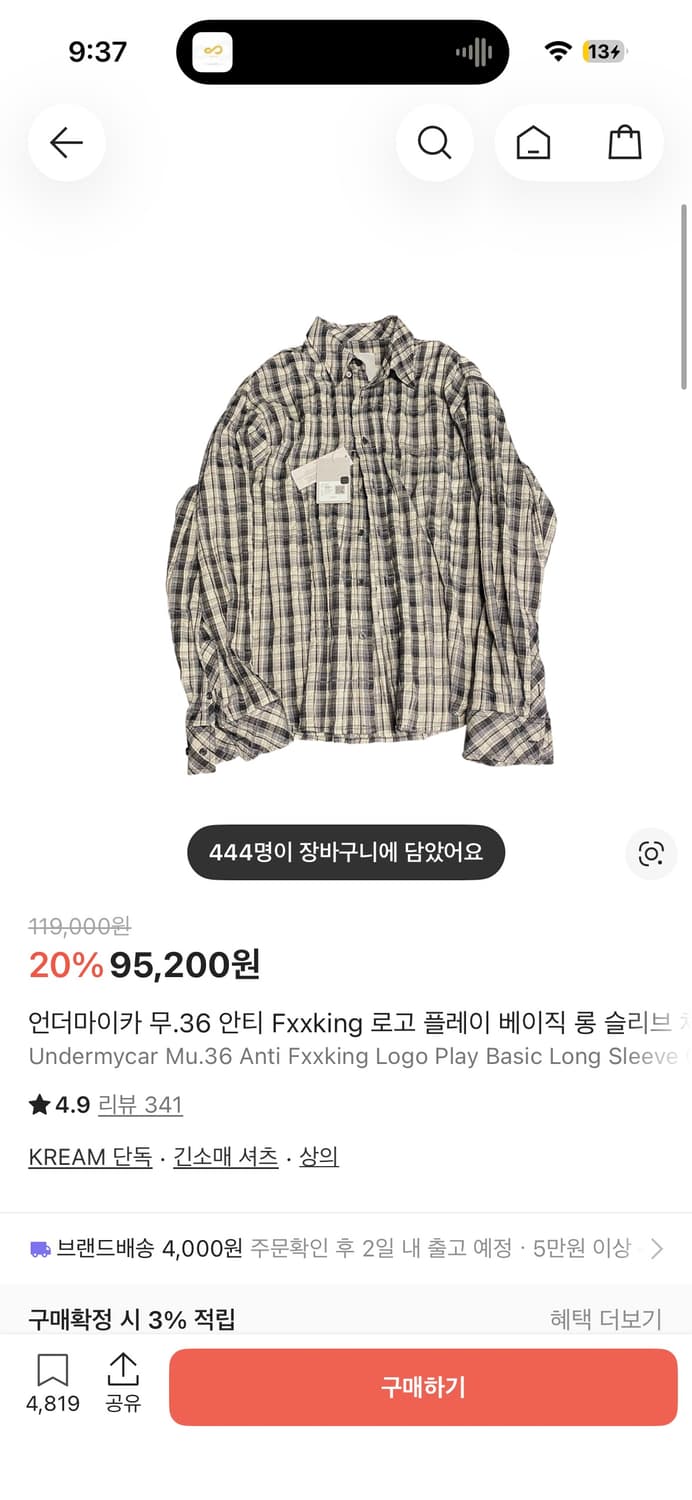Browse the 상의 category

coord(320,1156)
